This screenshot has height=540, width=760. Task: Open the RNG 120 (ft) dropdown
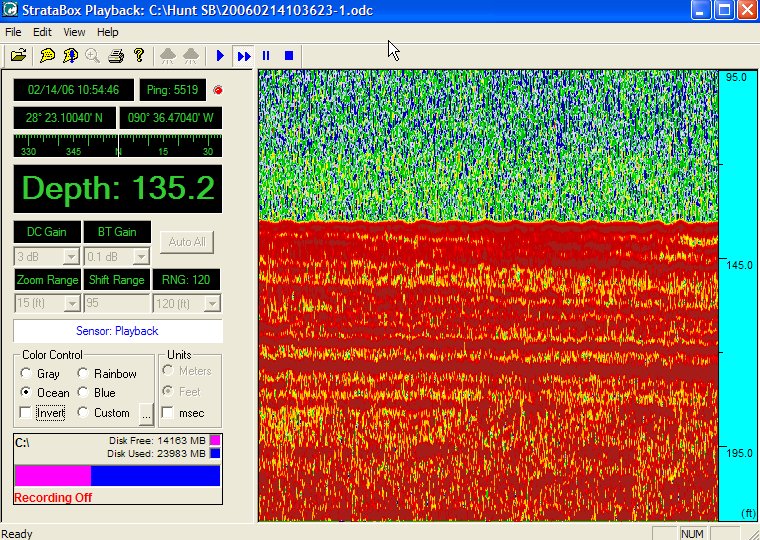(x=212, y=303)
